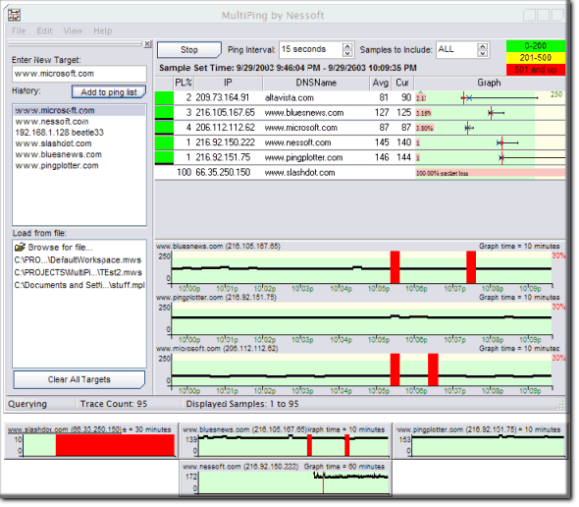Click the yellow 201-500 legend swatch

(x=535, y=58)
